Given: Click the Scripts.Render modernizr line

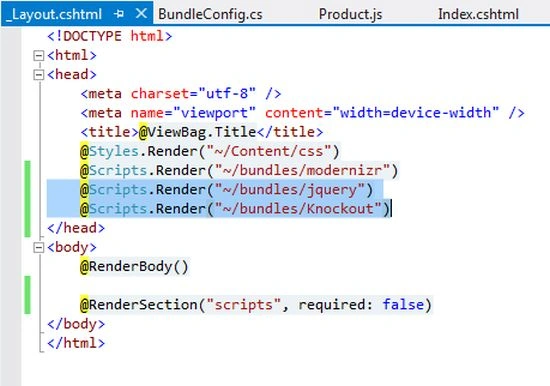Looking at the screenshot, I should pos(240,171).
